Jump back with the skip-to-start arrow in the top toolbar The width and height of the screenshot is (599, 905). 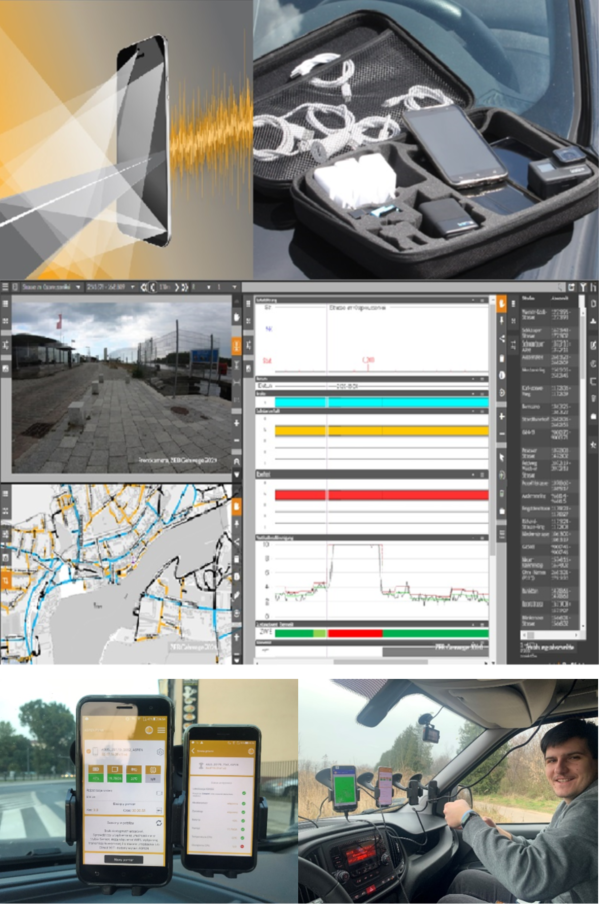144,287
